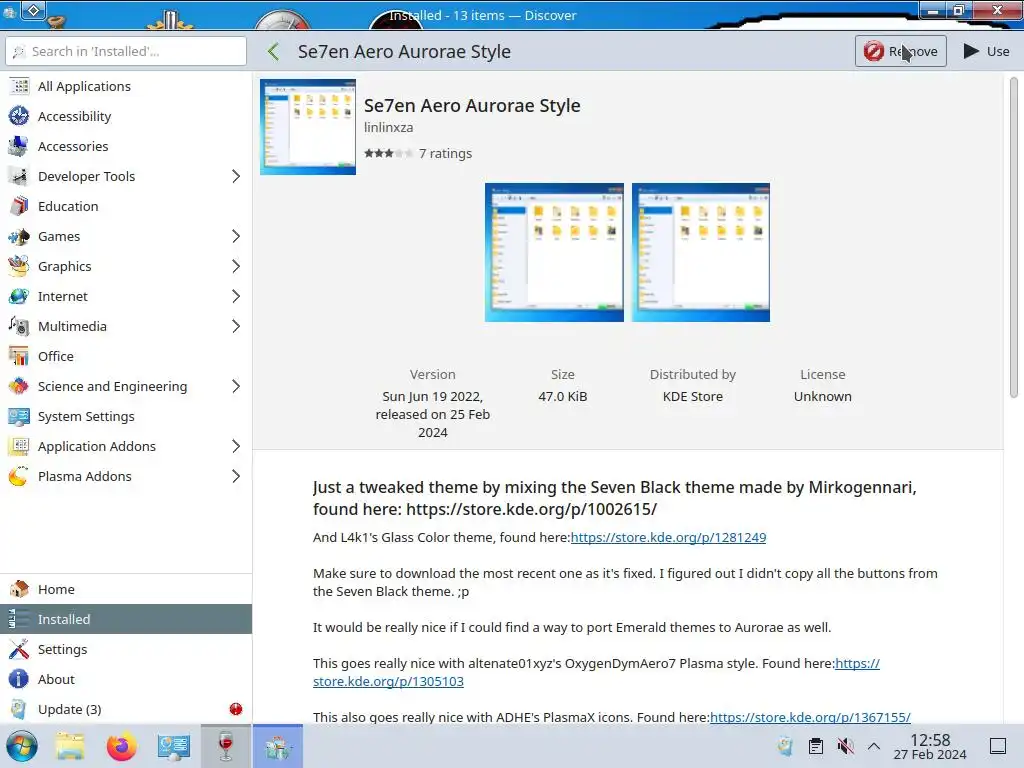The width and height of the screenshot is (1024, 768).
Task: Open the Update (3) page
Action: click(x=126, y=709)
